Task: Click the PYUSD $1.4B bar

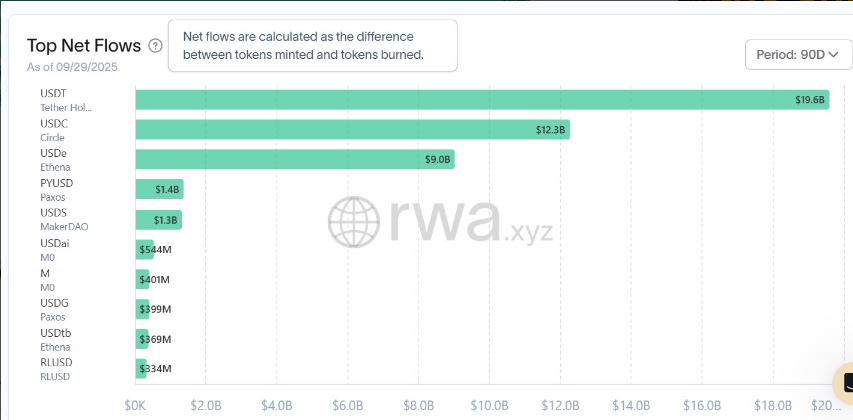Action: click(159, 189)
